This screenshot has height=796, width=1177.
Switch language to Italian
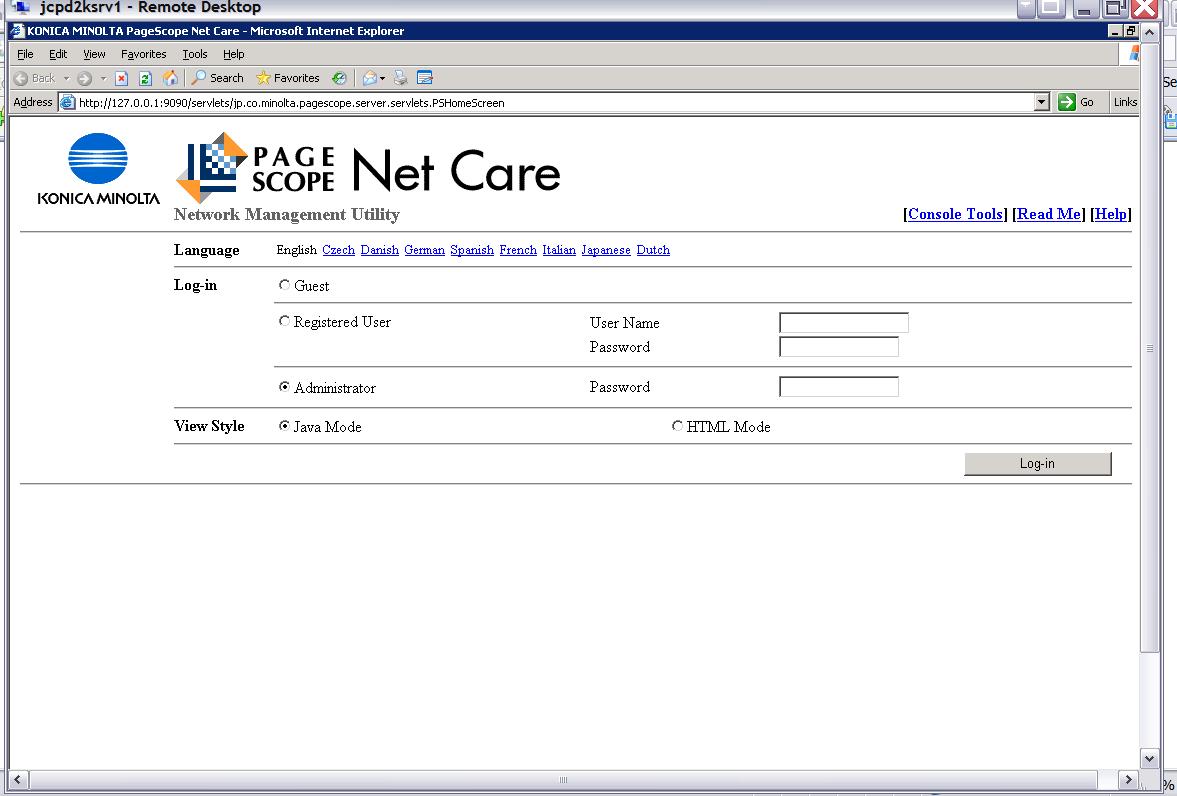click(x=558, y=250)
